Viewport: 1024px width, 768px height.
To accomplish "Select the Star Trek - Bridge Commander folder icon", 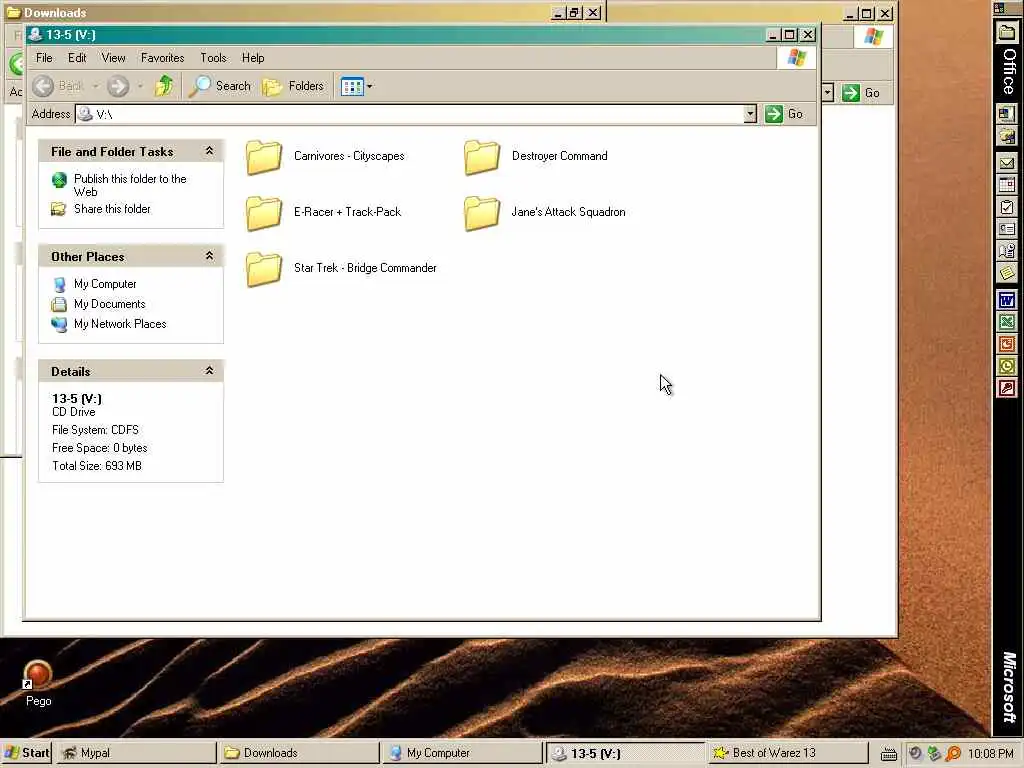I will pos(264,269).
